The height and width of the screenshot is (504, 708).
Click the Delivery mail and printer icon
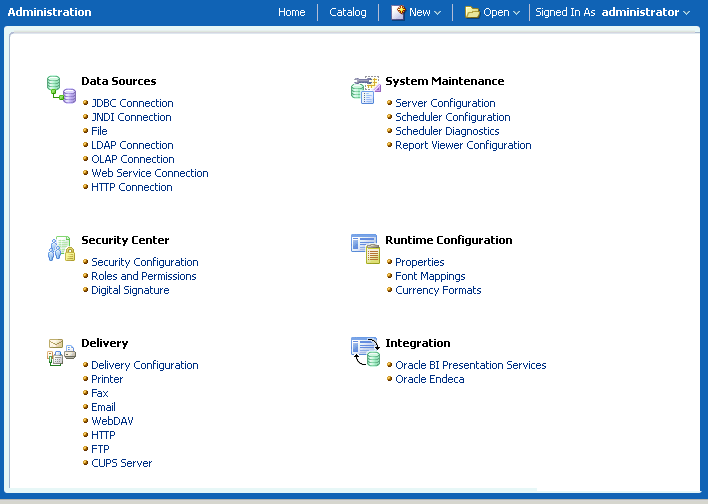point(61,352)
